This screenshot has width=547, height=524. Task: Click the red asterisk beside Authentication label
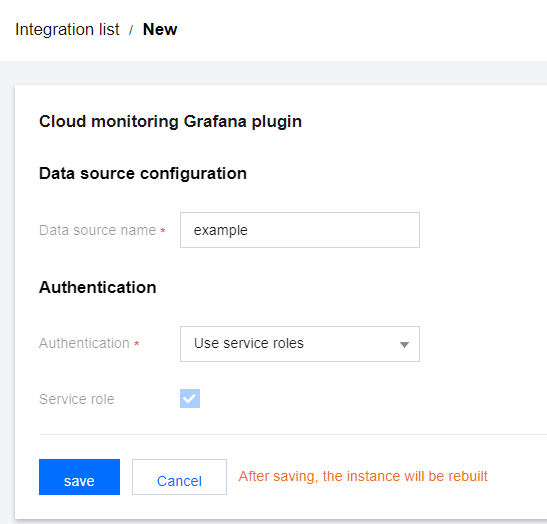[x=137, y=344]
